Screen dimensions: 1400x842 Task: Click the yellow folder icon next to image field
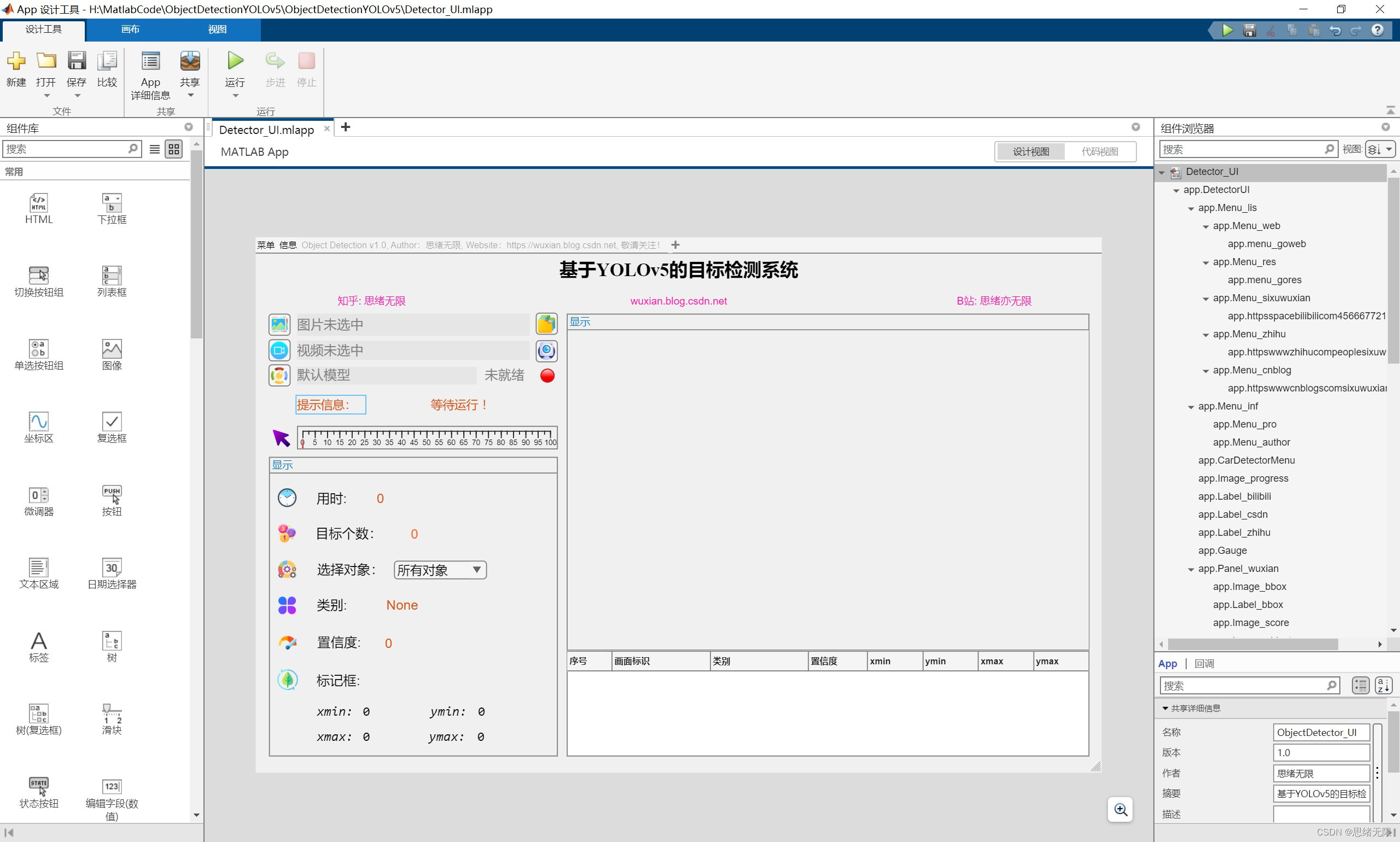[546, 325]
